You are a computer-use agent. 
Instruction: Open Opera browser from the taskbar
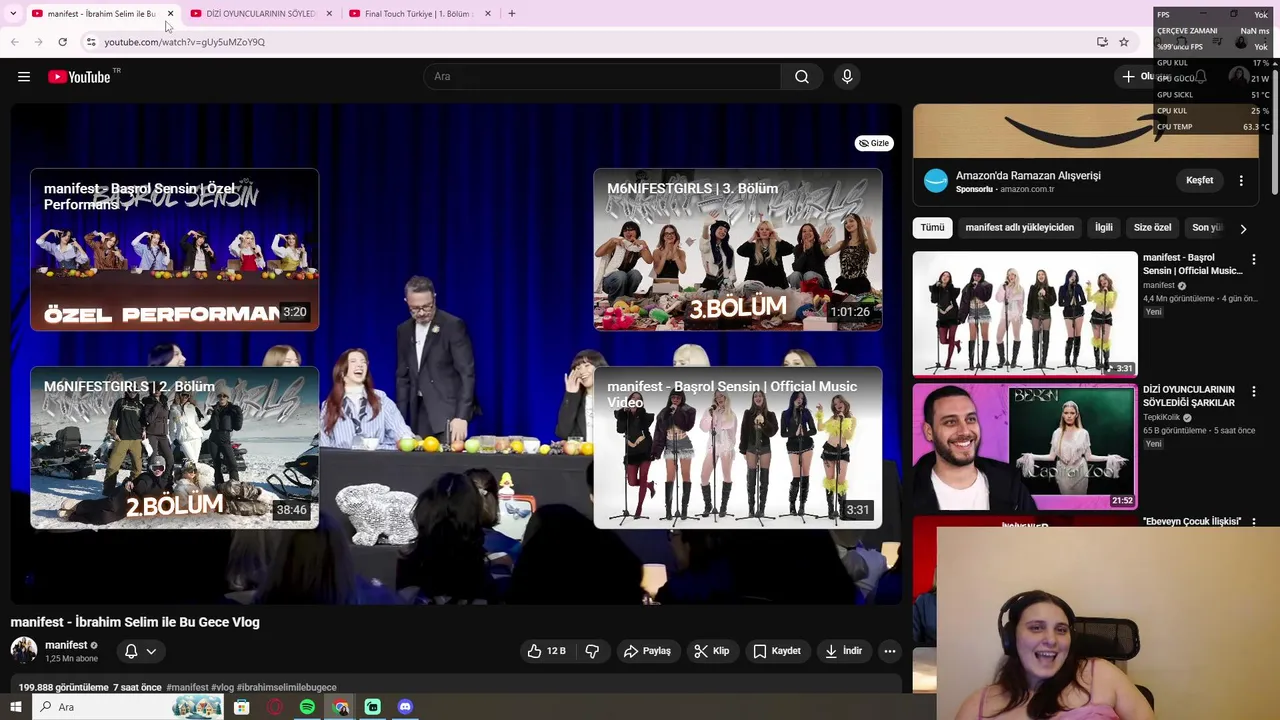(x=275, y=707)
